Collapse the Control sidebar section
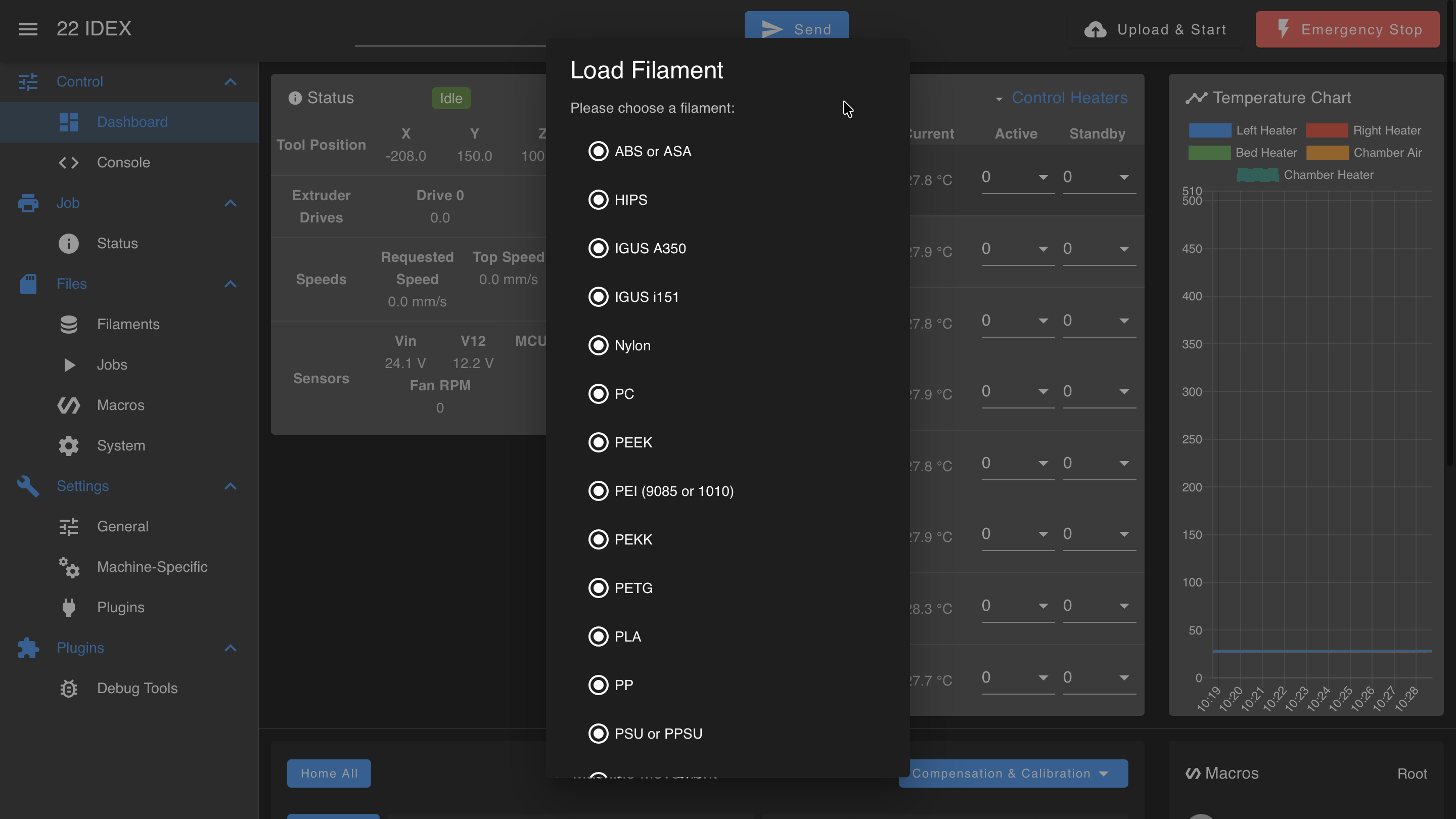This screenshot has width=1456, height=819. pyautogui.click(x=230, y=82)
